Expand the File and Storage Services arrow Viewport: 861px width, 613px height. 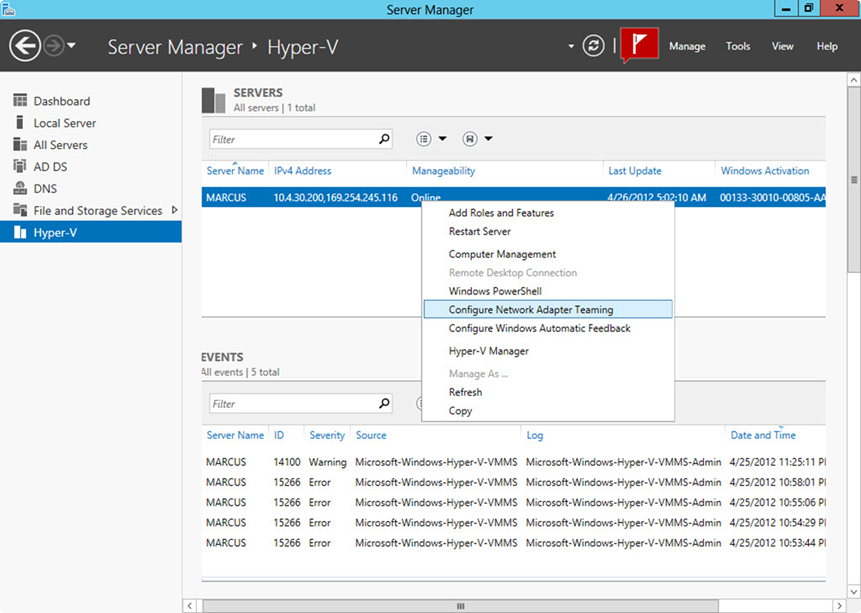(x=175, y=210)
